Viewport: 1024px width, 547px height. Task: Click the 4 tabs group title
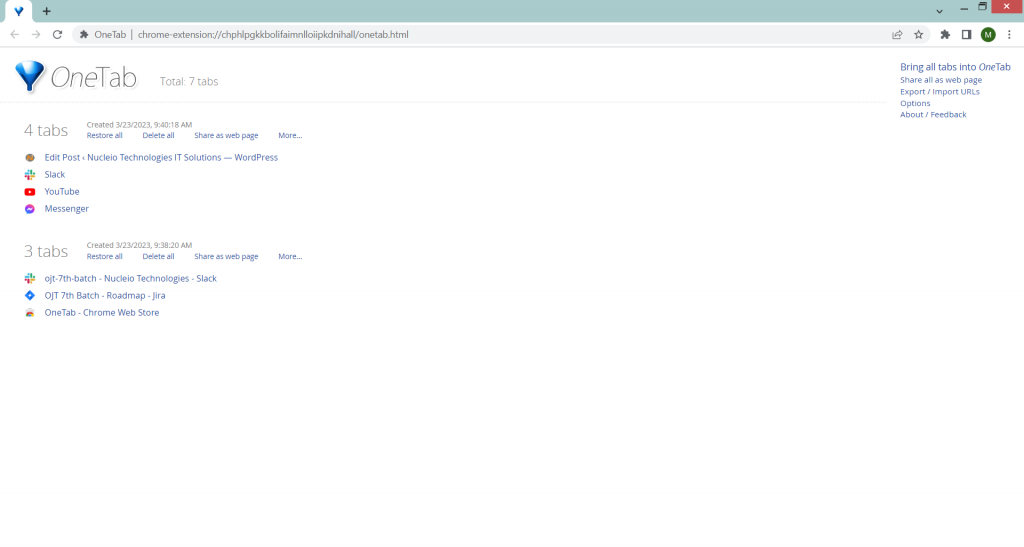(x=46, y=130)
